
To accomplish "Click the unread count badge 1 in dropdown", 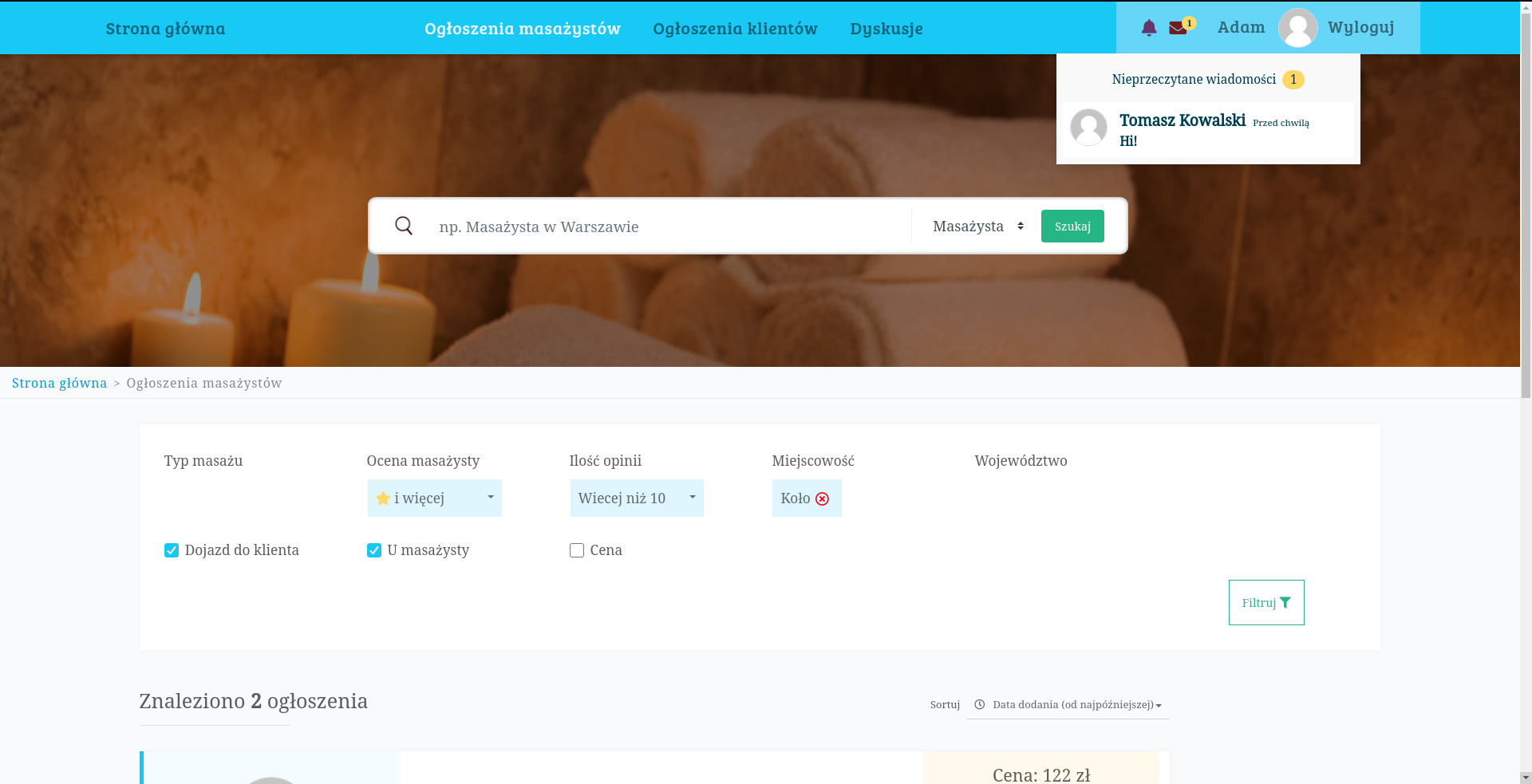I will click(1293, 80).
